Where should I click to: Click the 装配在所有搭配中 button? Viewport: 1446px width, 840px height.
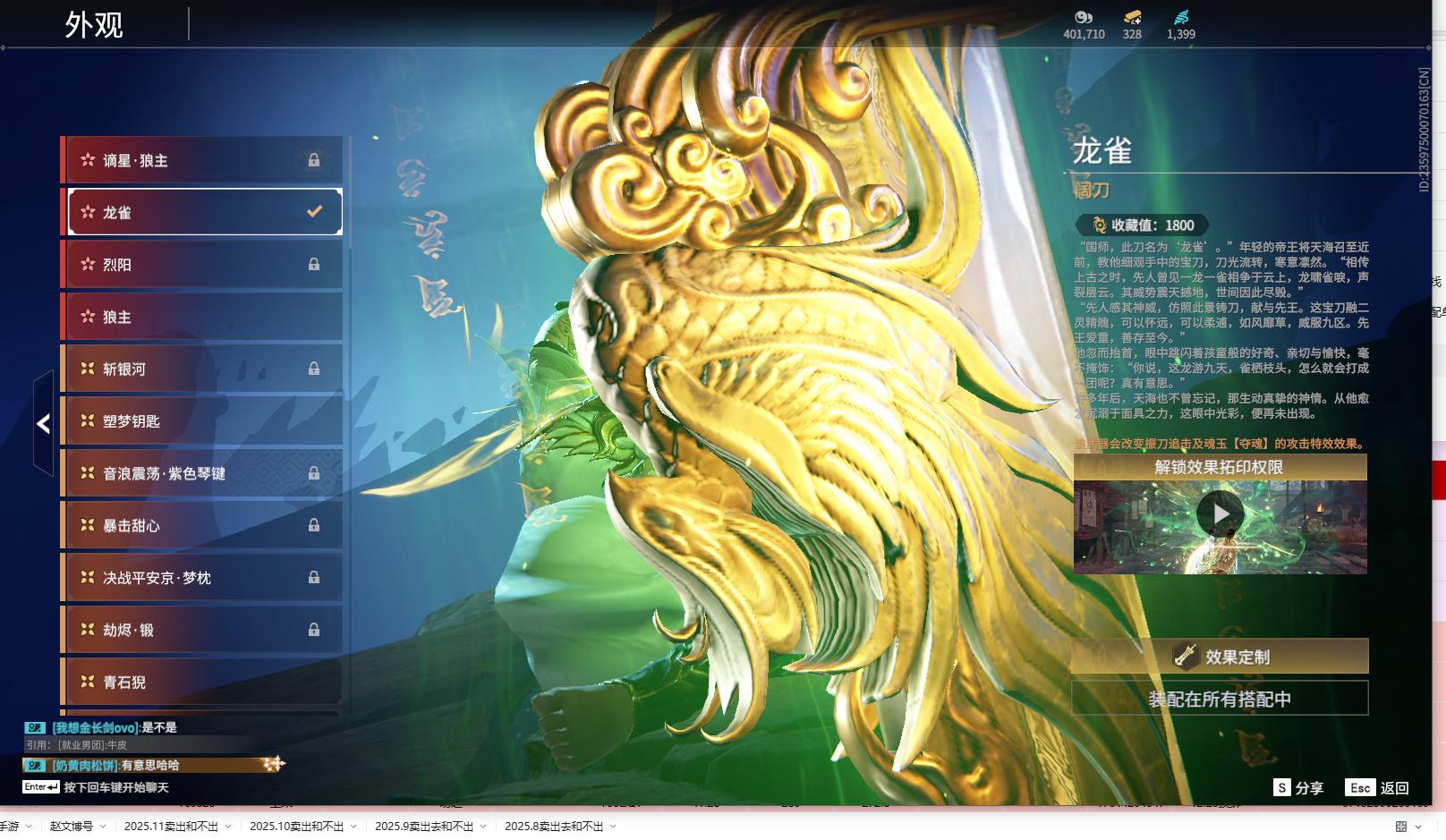coord(1220,699)
